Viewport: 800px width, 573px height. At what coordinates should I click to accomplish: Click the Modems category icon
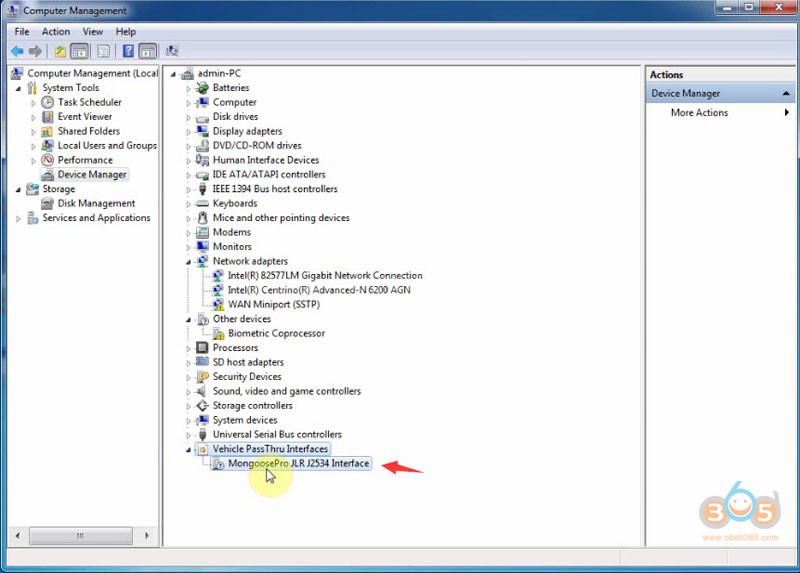[x=203, y=232]
